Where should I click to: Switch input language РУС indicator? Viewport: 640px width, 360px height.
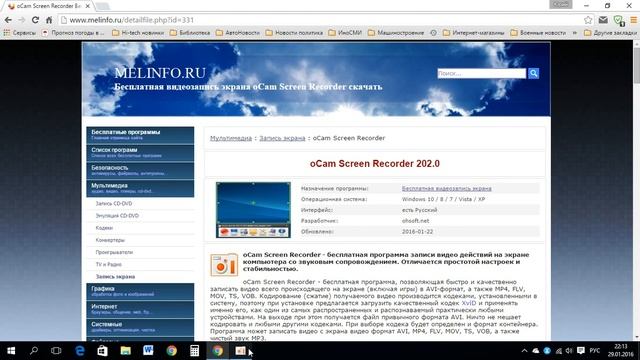[595, 351]
